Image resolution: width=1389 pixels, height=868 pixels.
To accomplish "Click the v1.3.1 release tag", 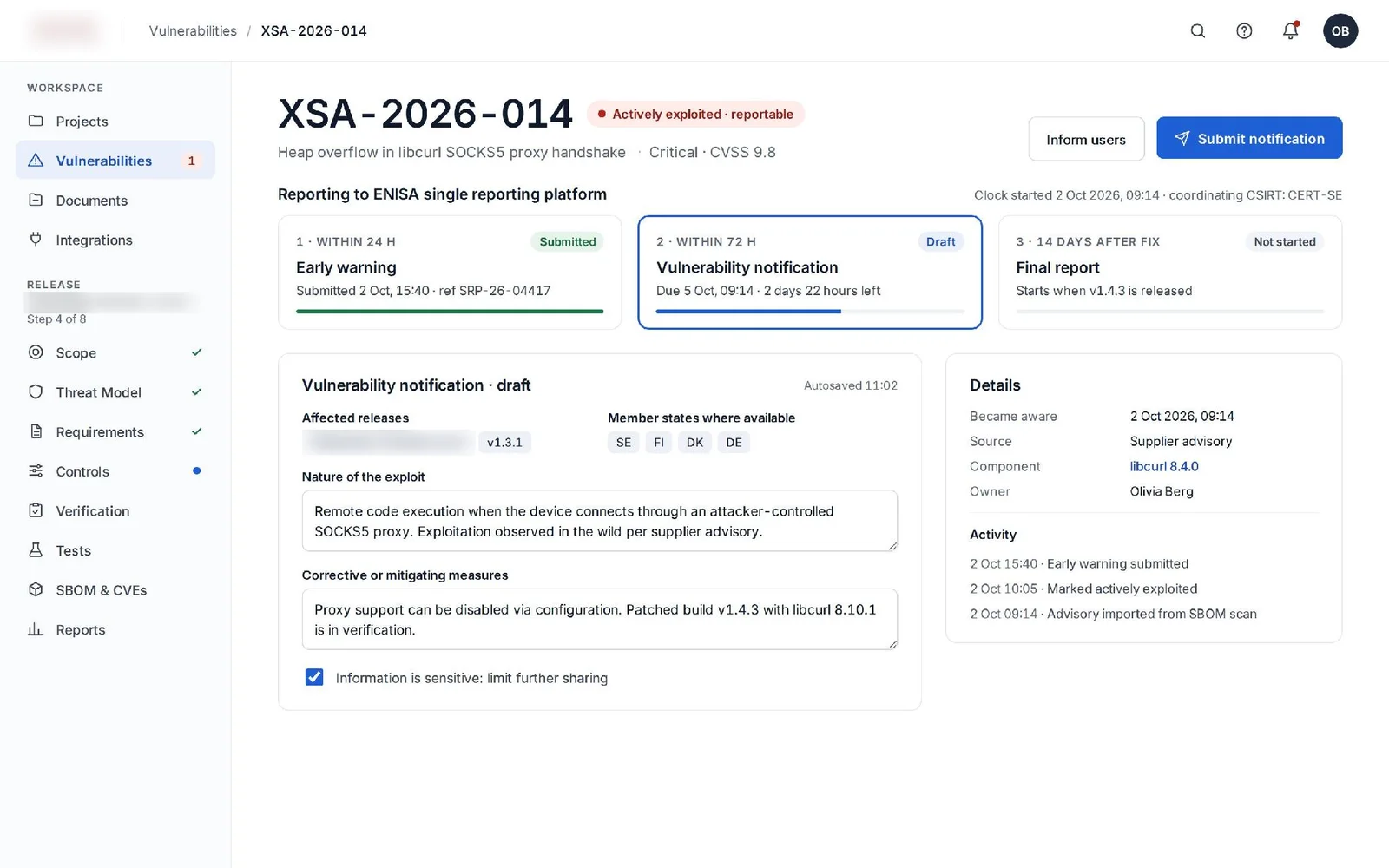I will pyautogui.click(x=504, y=442).
